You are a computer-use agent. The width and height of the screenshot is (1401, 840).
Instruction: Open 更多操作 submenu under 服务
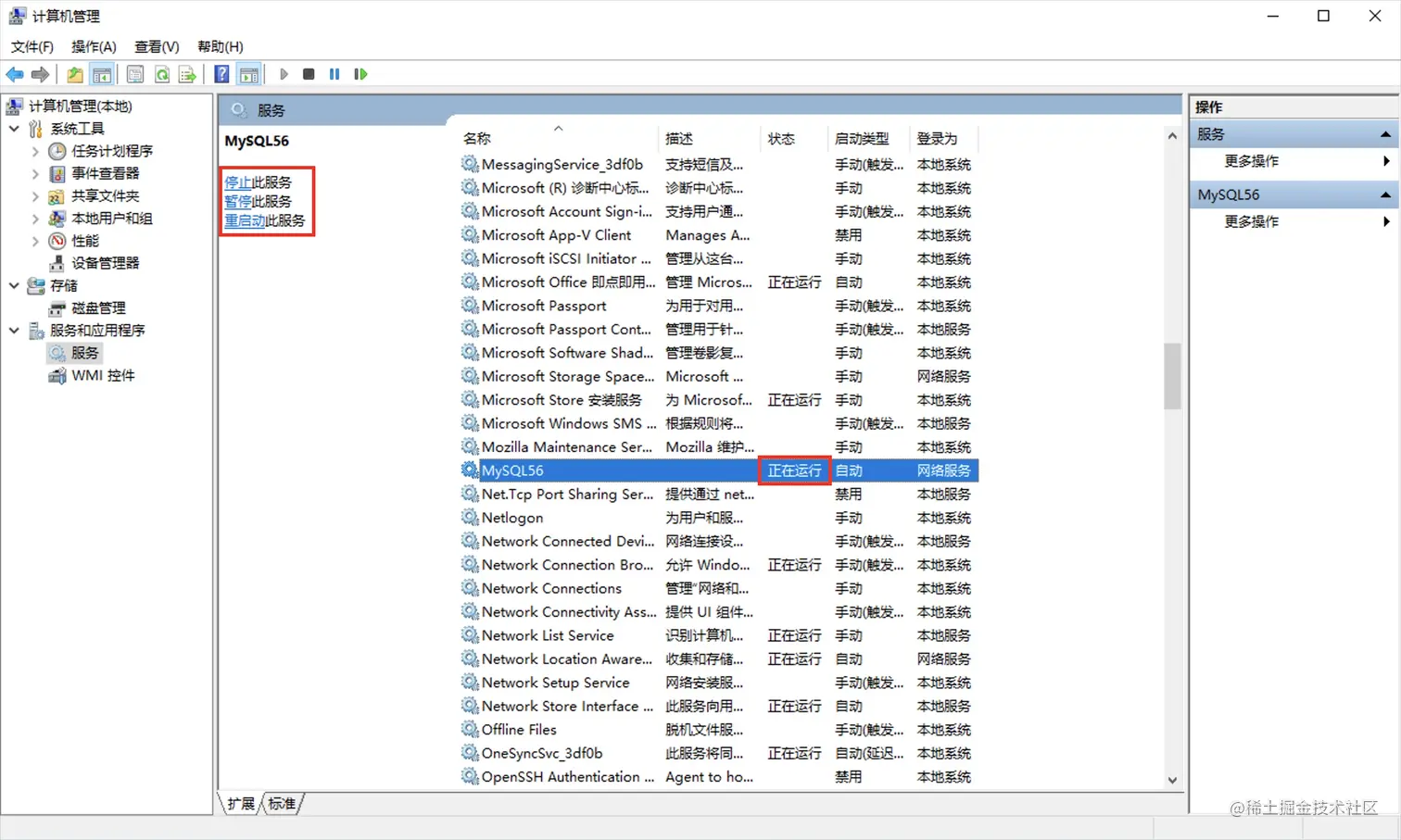[x=1294, y=161]
